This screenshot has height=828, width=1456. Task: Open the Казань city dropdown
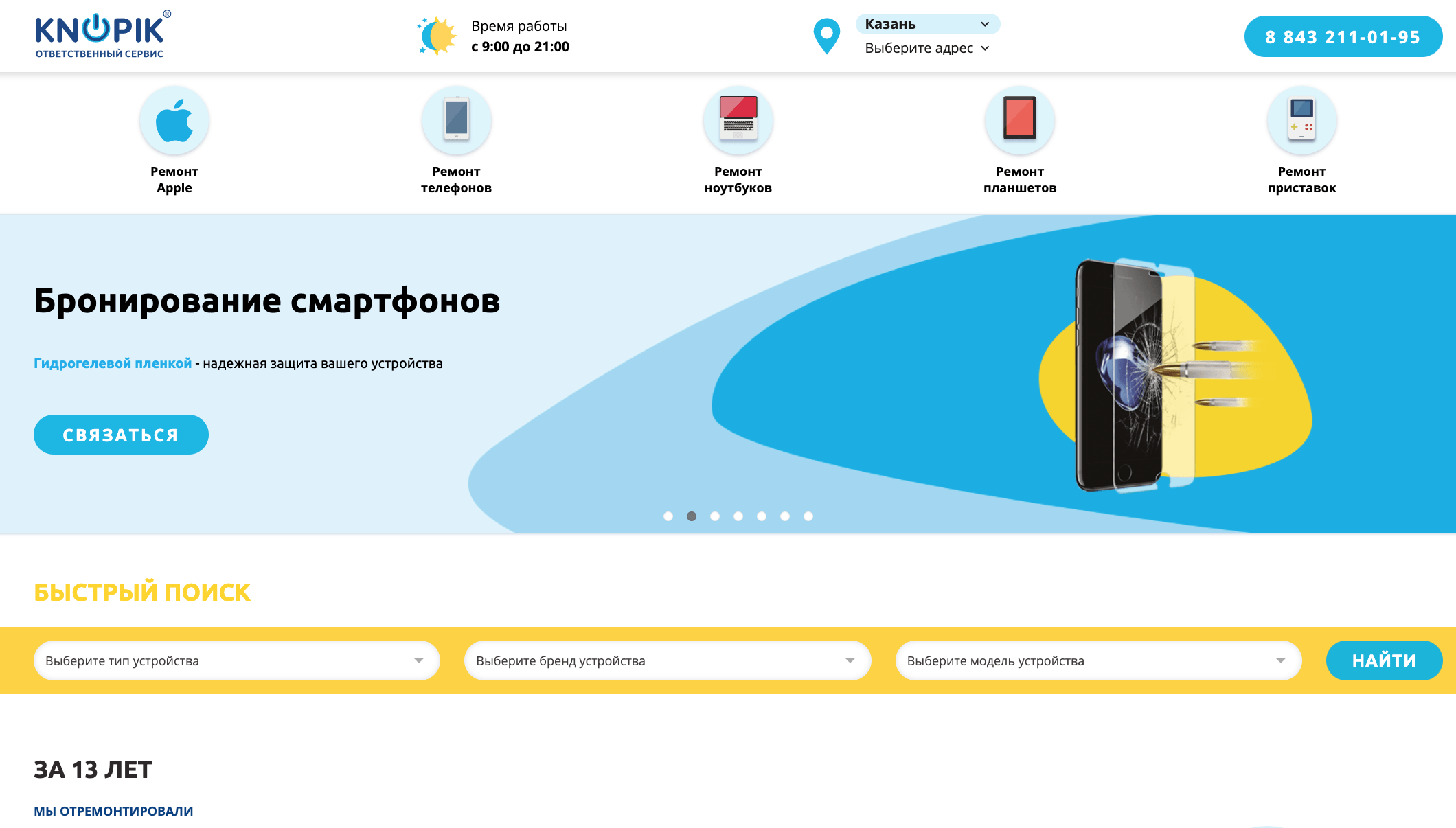[927, 24]
